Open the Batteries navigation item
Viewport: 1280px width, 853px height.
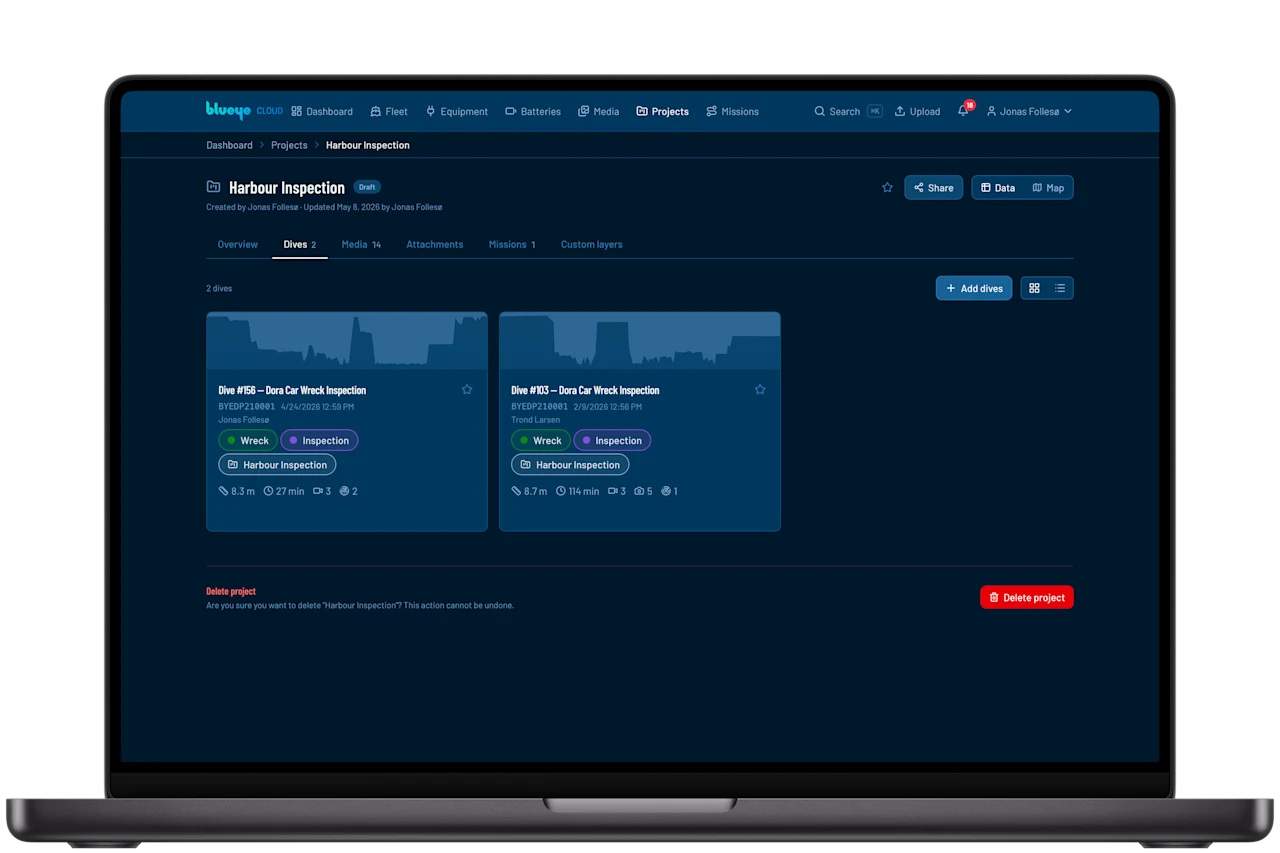pos(533,111)
